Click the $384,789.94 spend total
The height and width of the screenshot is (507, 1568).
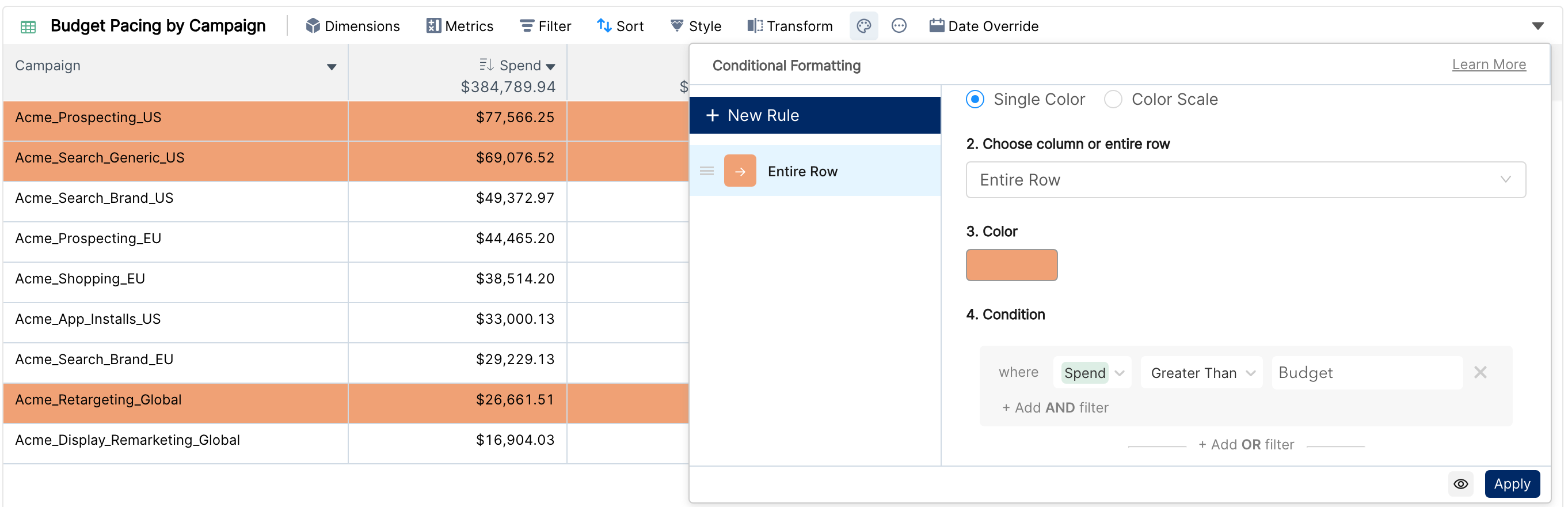[508, 87]
